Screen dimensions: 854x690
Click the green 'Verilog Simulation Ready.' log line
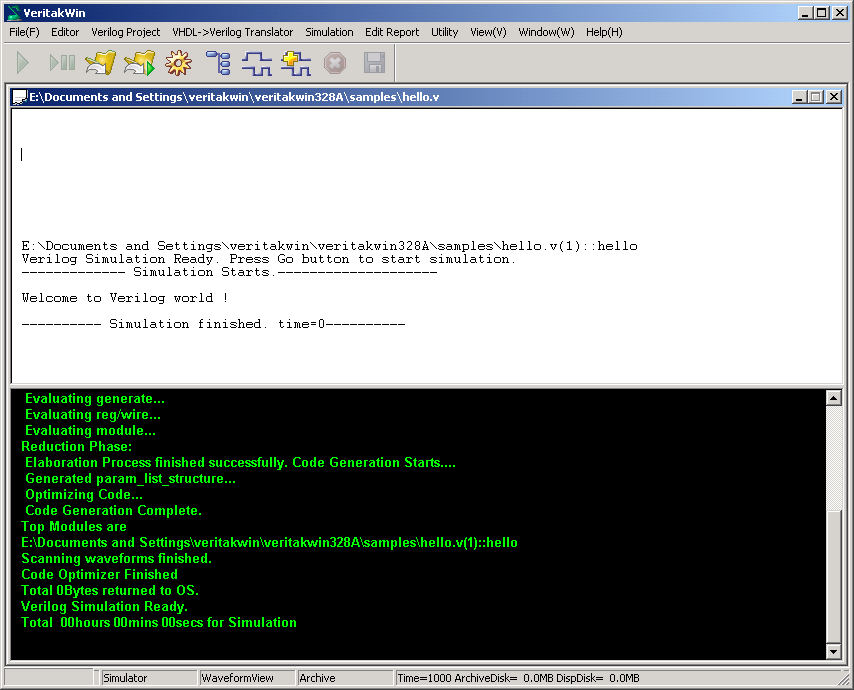[104, 606]
